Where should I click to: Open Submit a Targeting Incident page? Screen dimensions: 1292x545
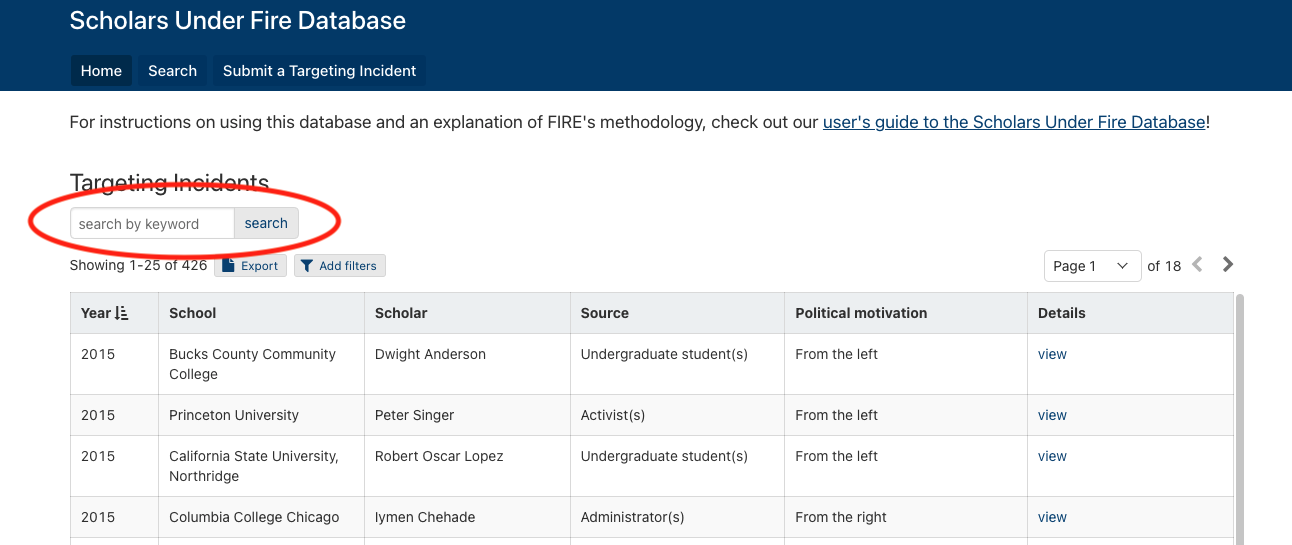[x=319, y=71]
